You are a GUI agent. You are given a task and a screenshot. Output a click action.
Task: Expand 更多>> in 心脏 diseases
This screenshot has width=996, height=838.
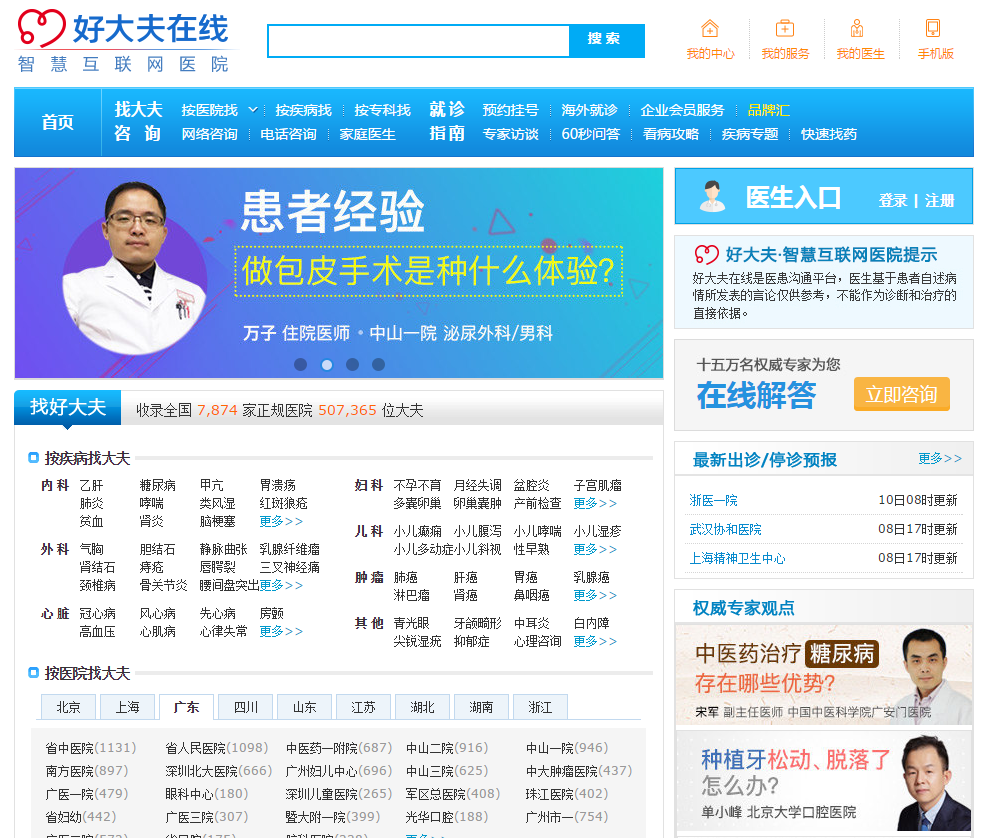click(x=281, y=631)
